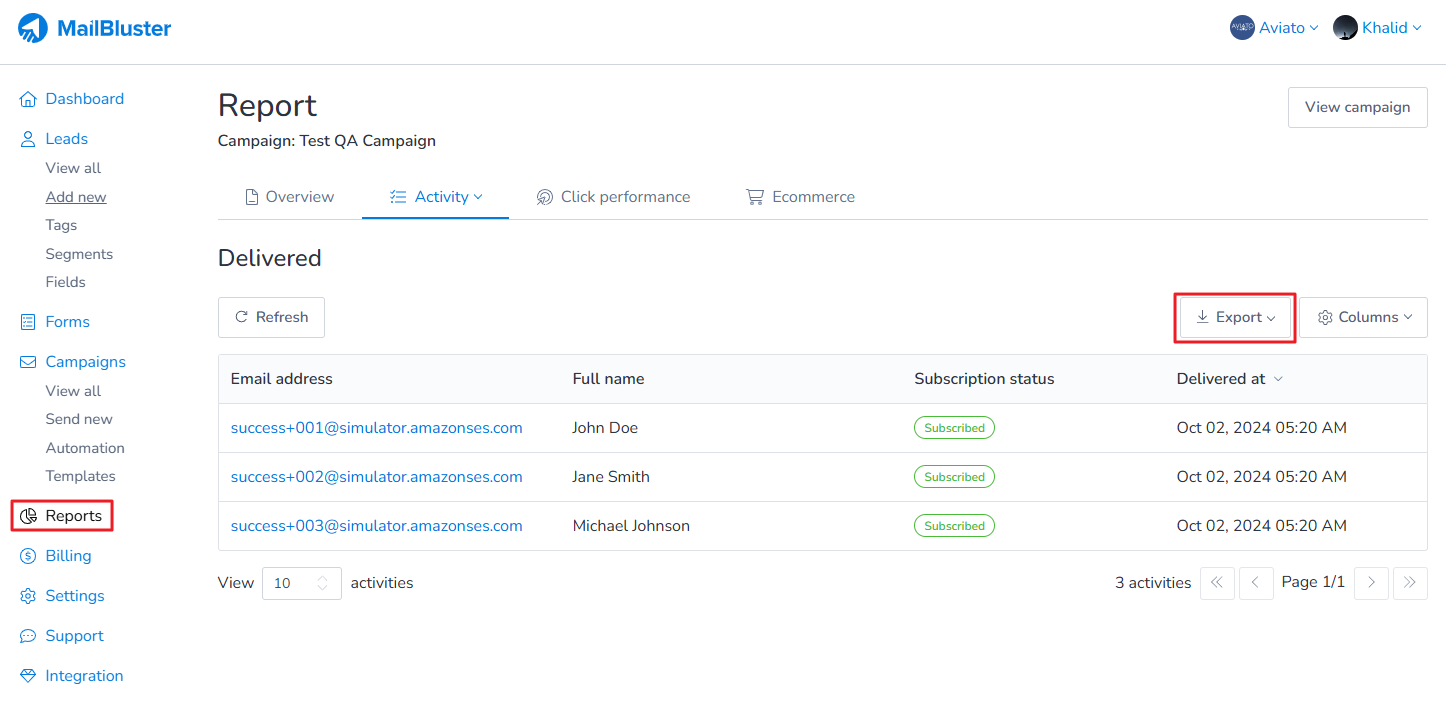The height and width of the screenshot is (707, 1446).
Task: Click the Billing dollar icon
Action: pos(28,556)
